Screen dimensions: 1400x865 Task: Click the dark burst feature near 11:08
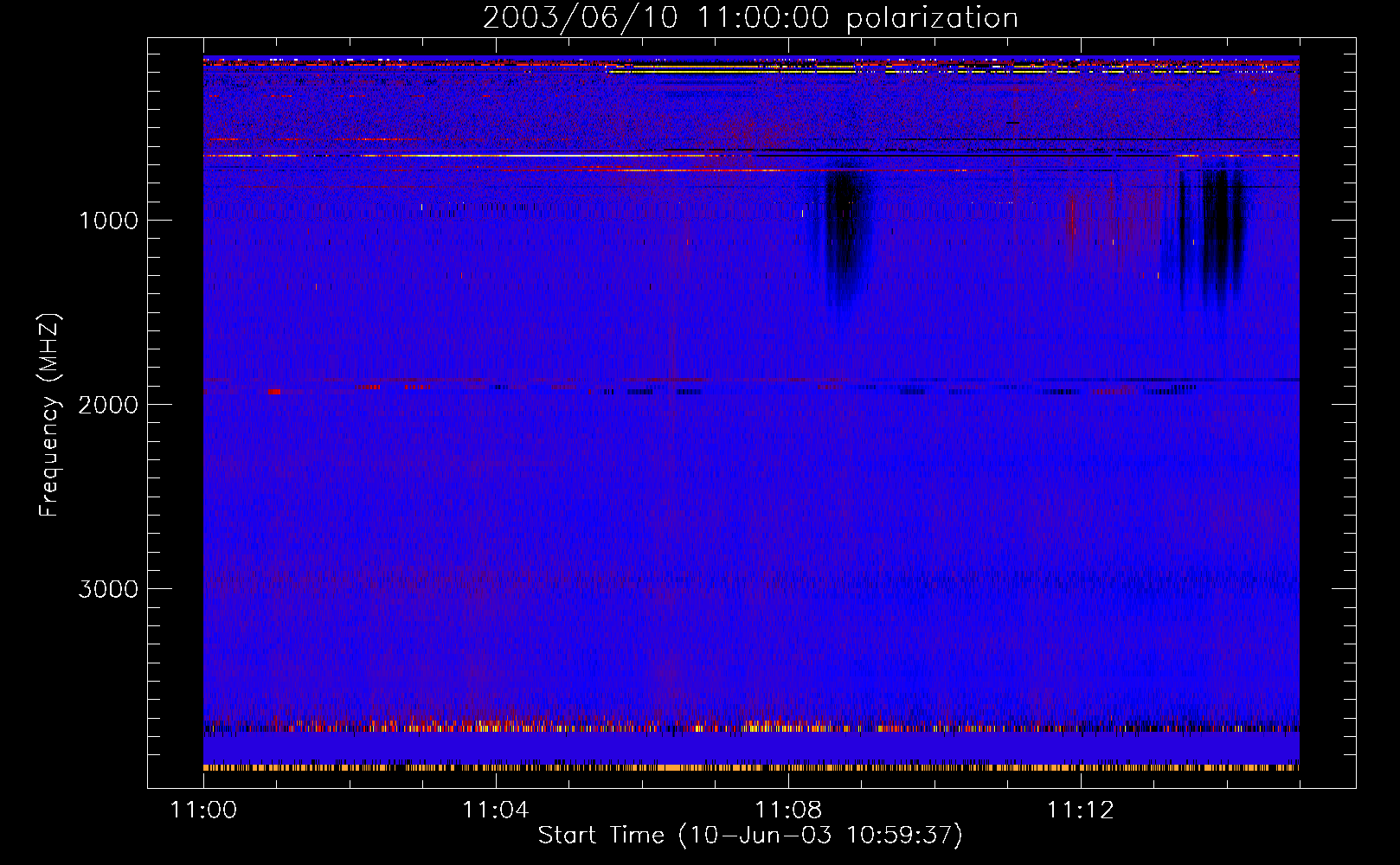tap(844, 234)
